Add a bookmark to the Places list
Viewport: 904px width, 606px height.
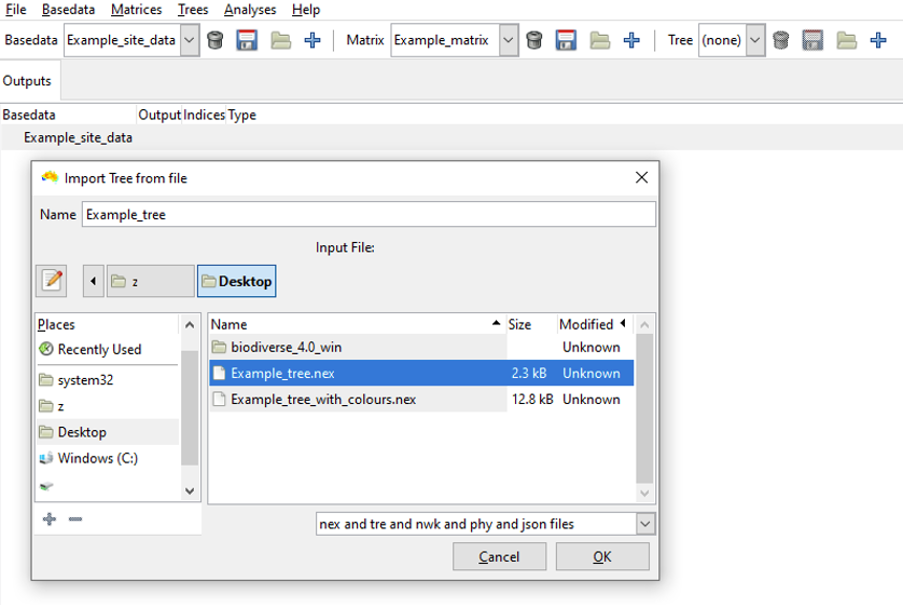(x=49, y=519)
